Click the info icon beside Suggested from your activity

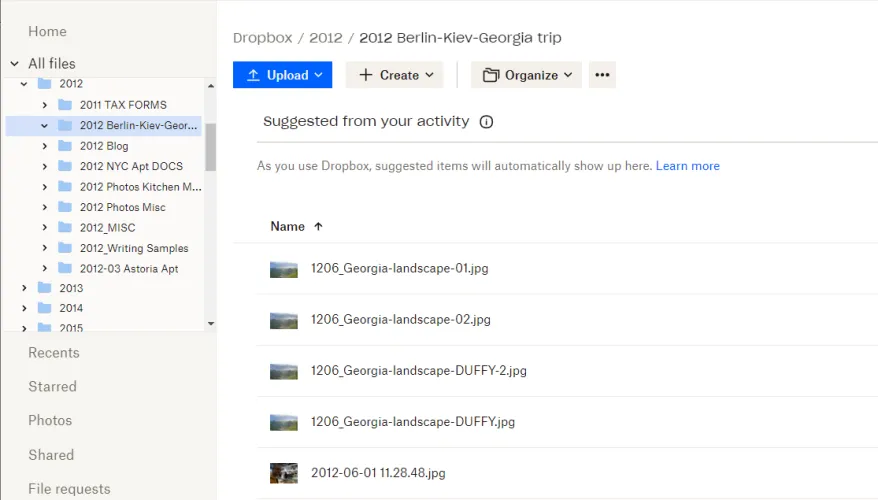coord(486,122)
